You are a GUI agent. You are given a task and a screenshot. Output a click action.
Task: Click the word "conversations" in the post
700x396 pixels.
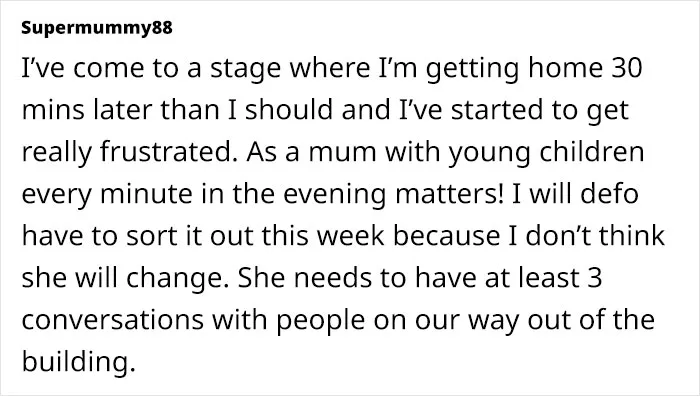click(112, 320)
